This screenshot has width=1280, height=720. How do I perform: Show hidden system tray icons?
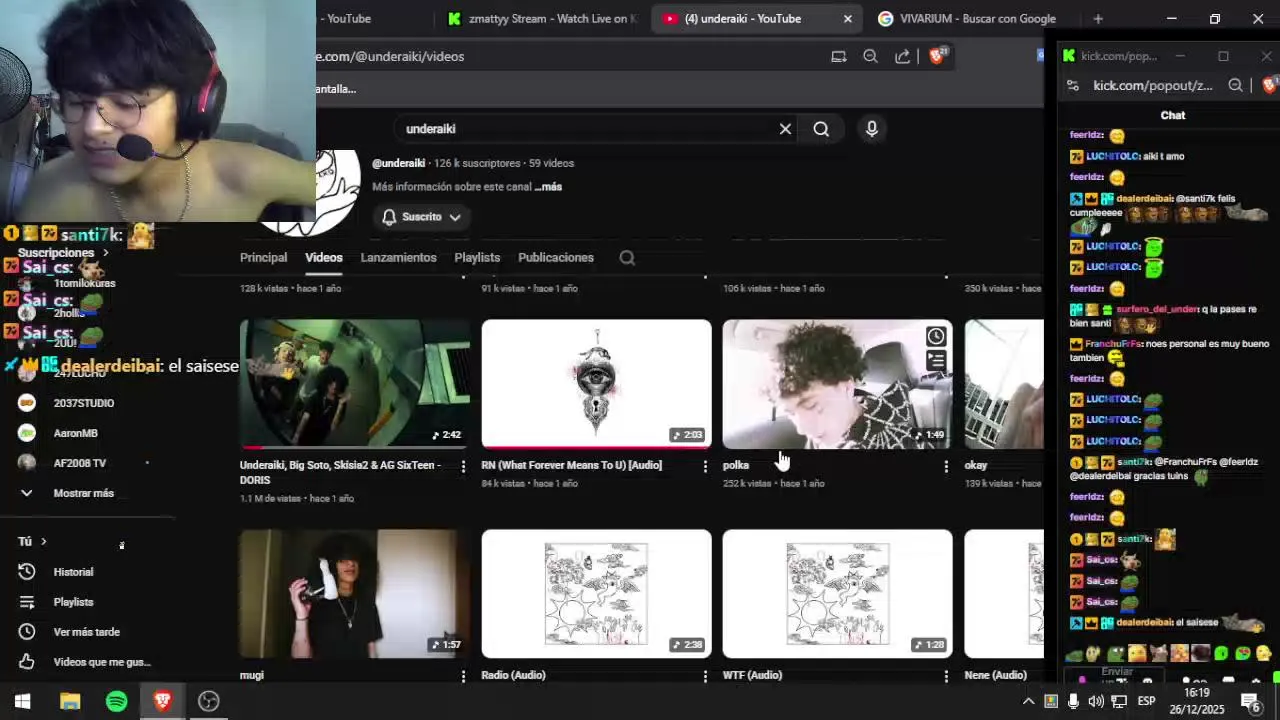point(1028,701)
